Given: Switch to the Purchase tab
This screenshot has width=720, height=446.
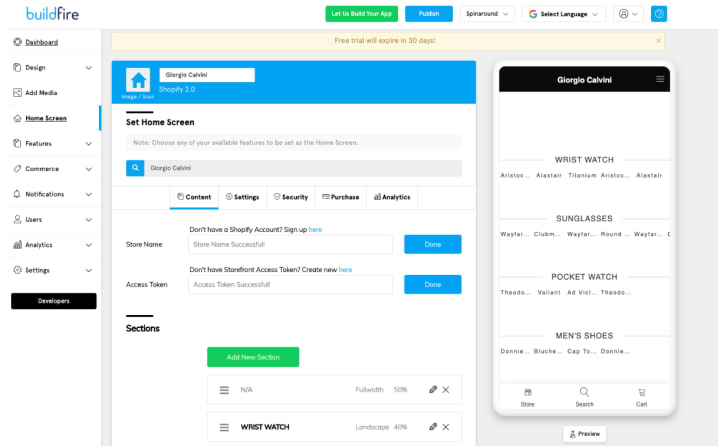Looking at the screenshot, I should [x=341, y=197].
